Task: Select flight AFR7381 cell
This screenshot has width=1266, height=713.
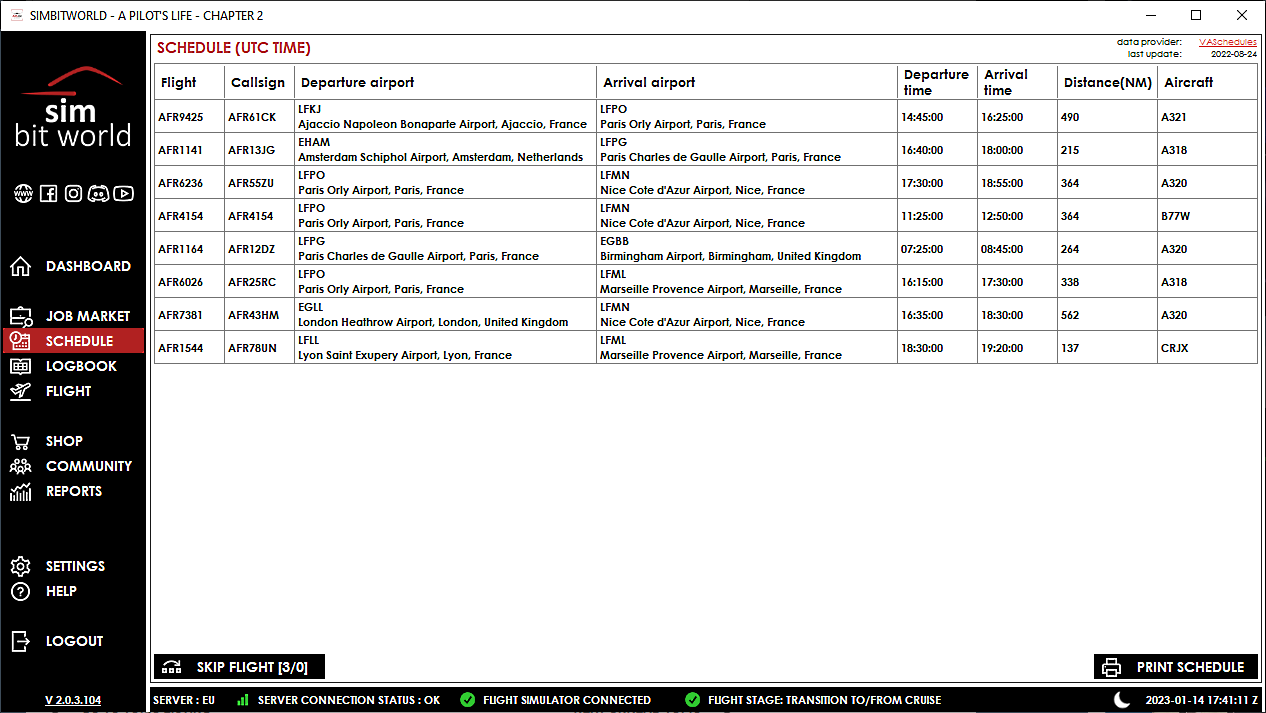Action: click(189, 315)
